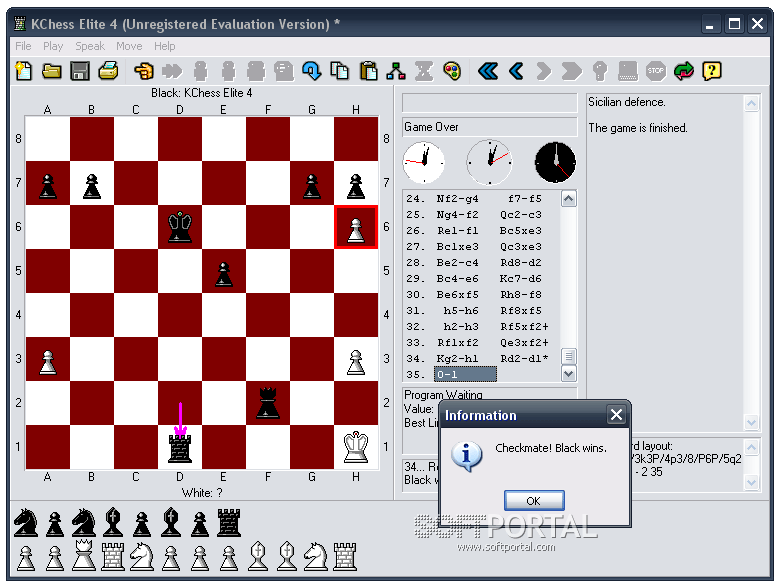Open the Play menu
The width and height of the screenshot is (778, 585).
pos(53,46)
